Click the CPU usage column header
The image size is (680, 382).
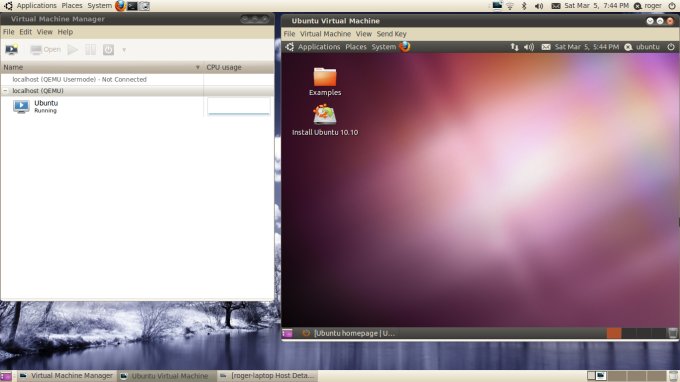click(x=239, y=67)
